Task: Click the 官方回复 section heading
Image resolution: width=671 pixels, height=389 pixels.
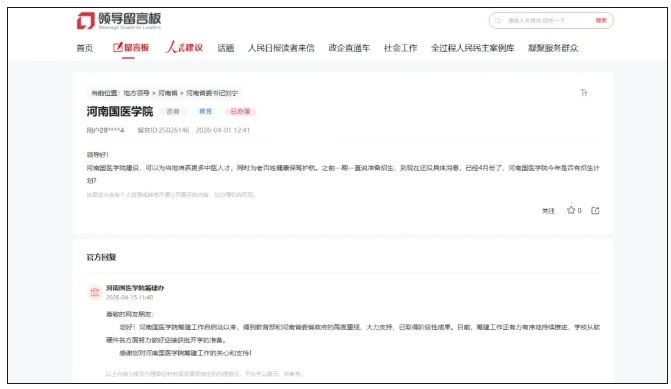Action: click(101, 257)
